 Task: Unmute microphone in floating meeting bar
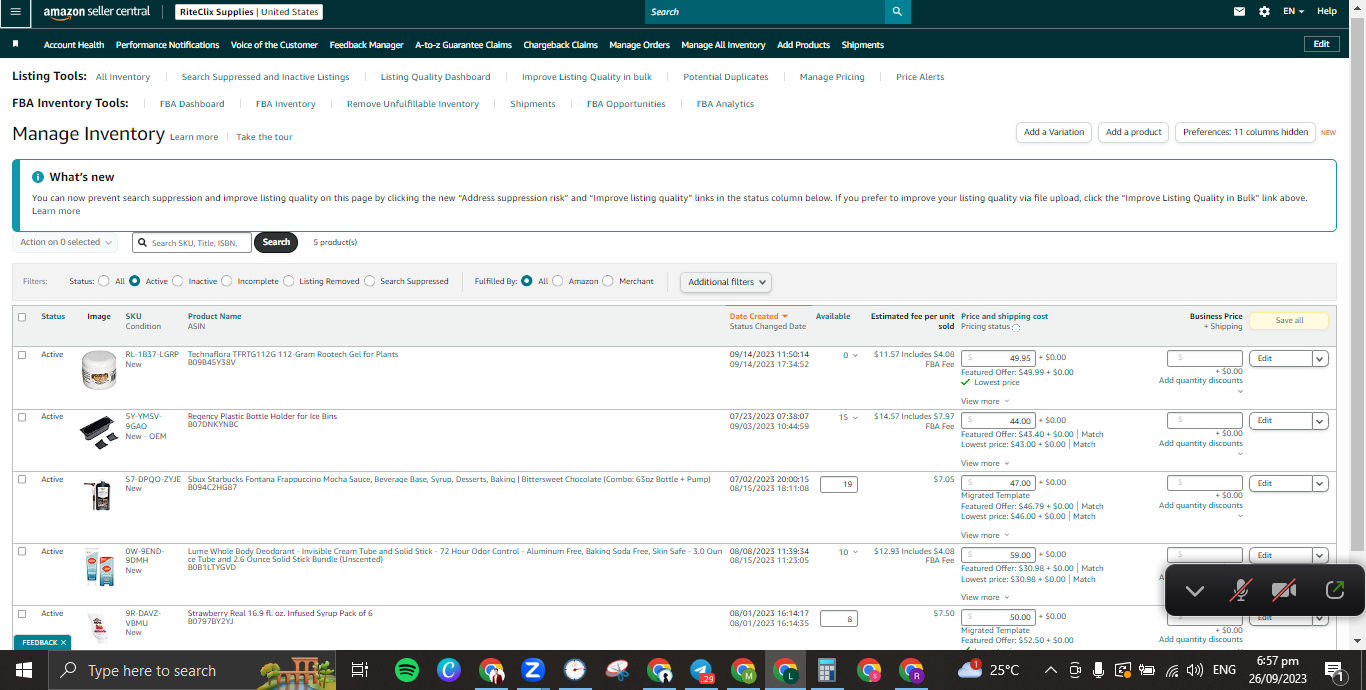(x=1240, y=591)
